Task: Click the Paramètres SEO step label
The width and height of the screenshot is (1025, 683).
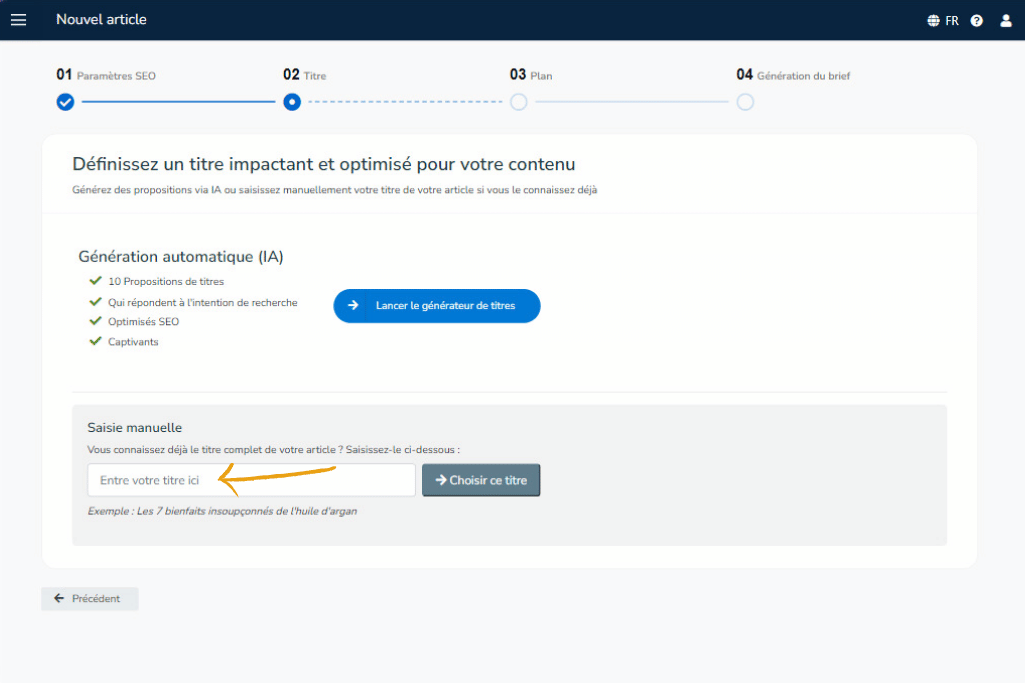Action: point(116,76)
